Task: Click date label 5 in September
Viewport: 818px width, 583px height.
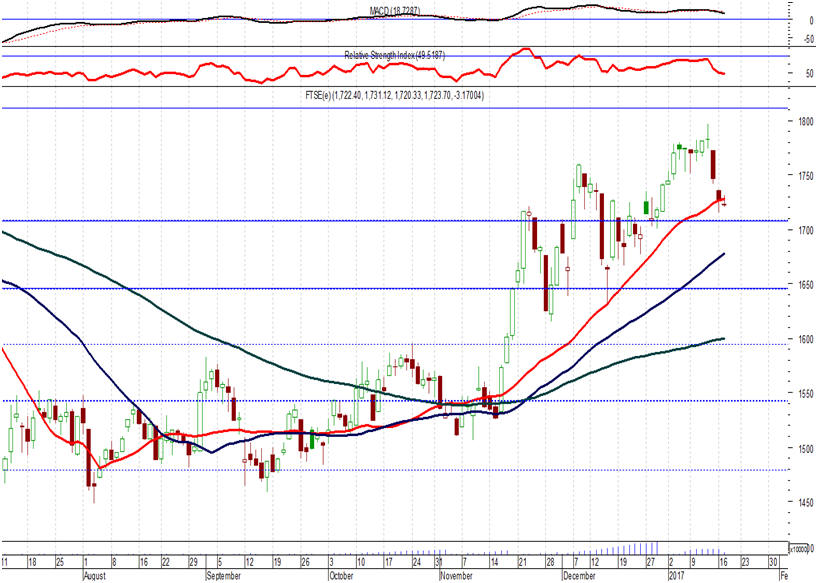Action: click(220, 563)
